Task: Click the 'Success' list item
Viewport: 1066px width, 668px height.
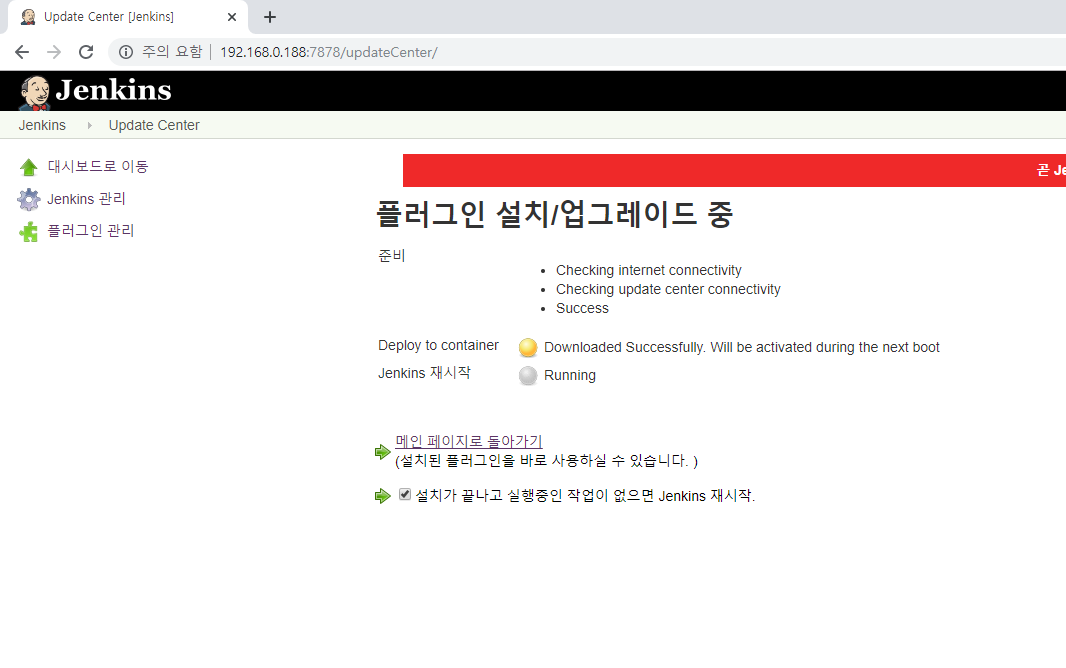Action: 582,309
